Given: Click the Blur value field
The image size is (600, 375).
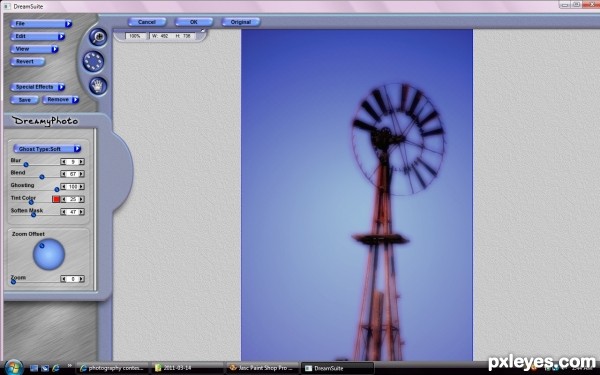Looking at the screenshot, I should click(x=72, y=162).
